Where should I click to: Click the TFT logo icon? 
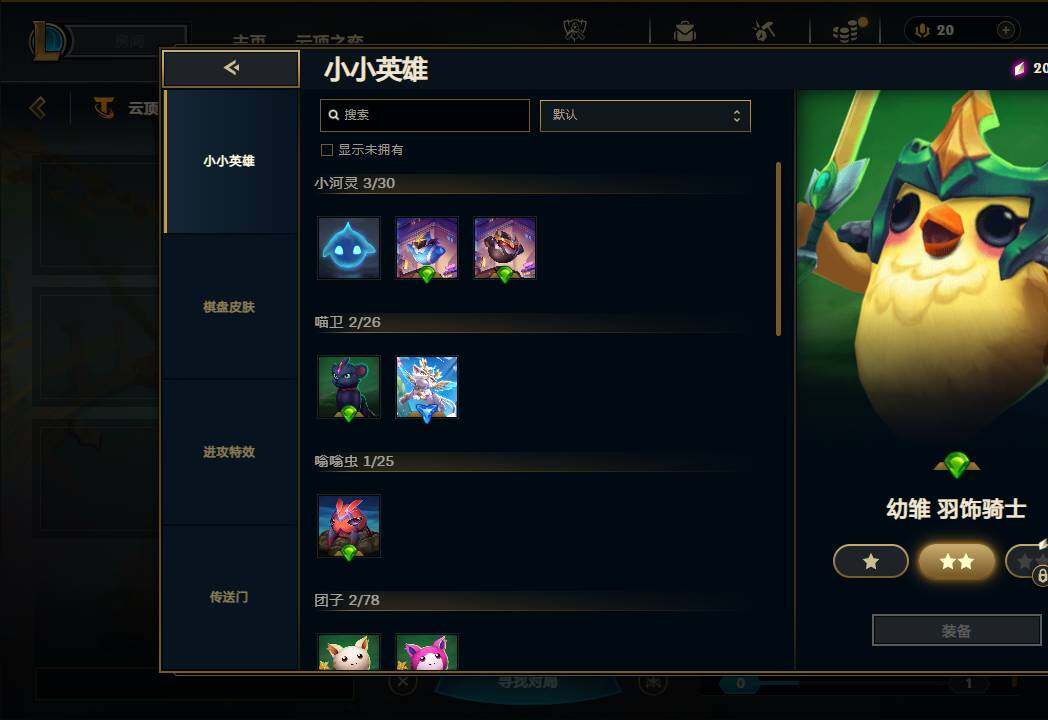coord(104,107)
